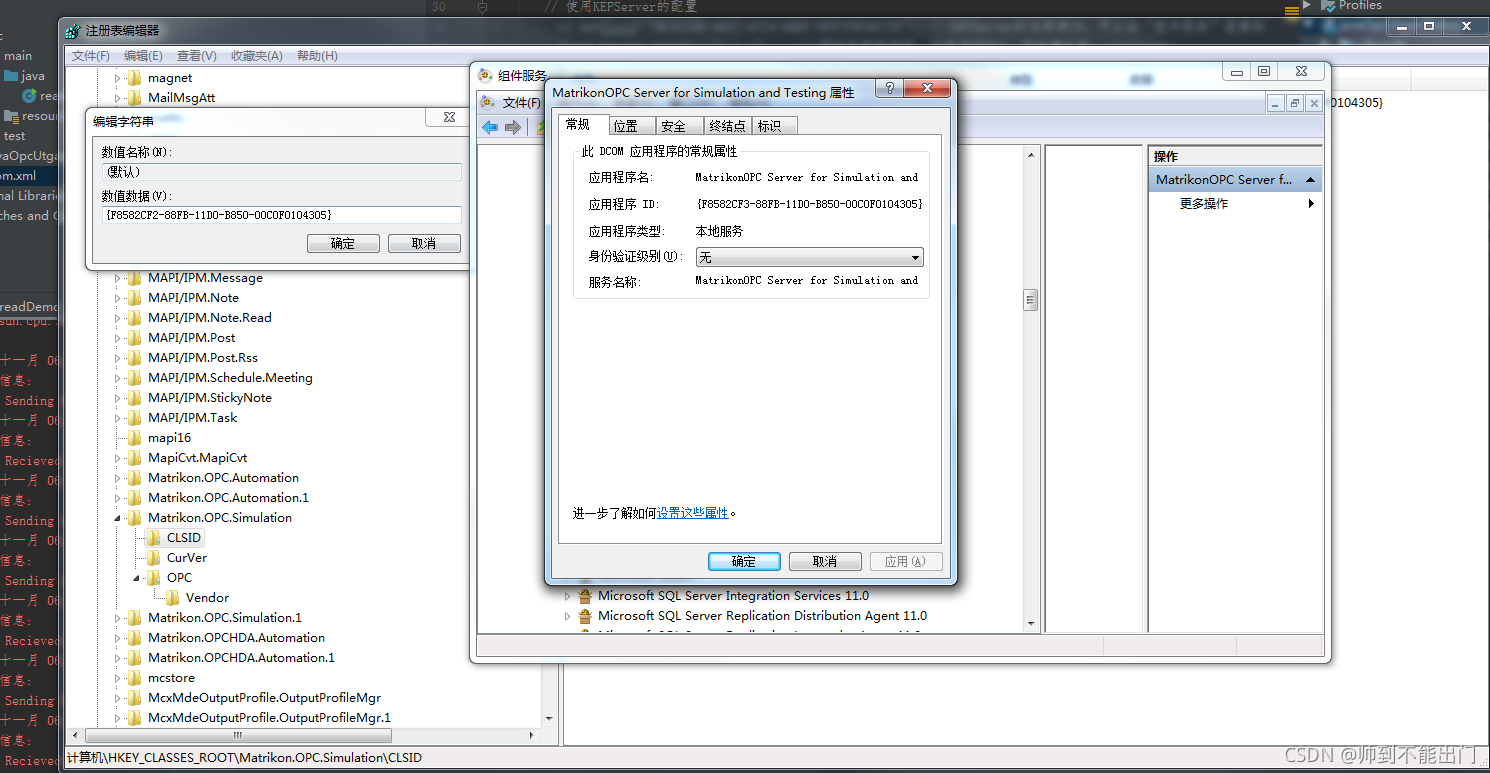Viewport: 1490px width, 773px height.
Task: Expand the Matrikon.OPC.Automation.1 key
Action: point(117,498)
